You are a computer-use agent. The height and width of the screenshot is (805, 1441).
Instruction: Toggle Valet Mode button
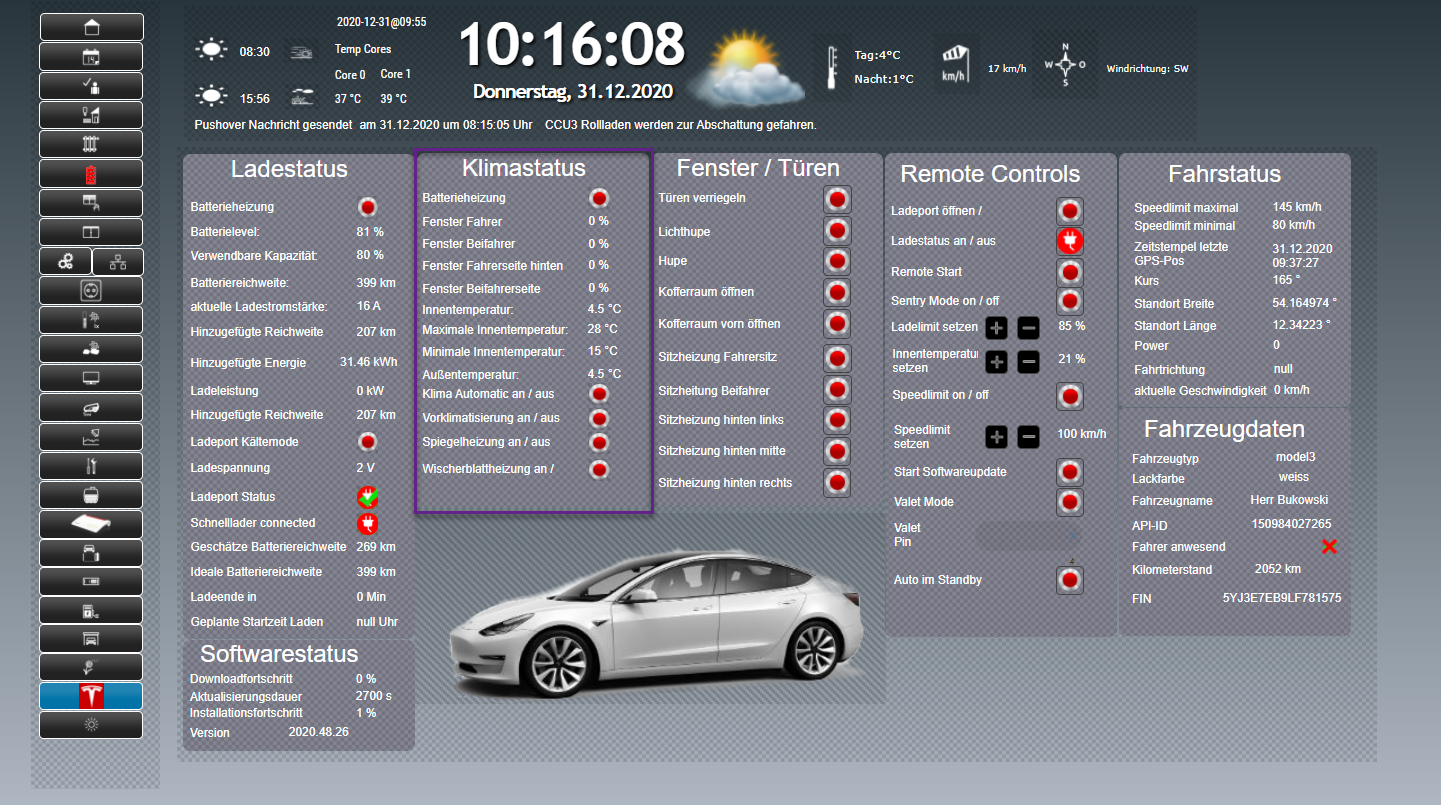(x=1070, y=502)
